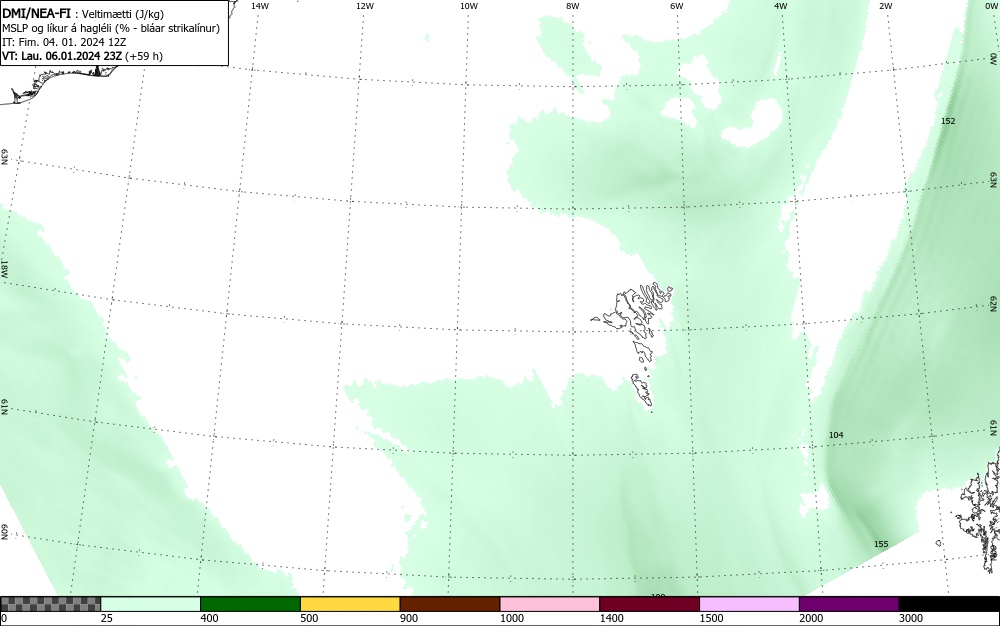
Task: Click the 60N latitude label
Action: (4, 533)
